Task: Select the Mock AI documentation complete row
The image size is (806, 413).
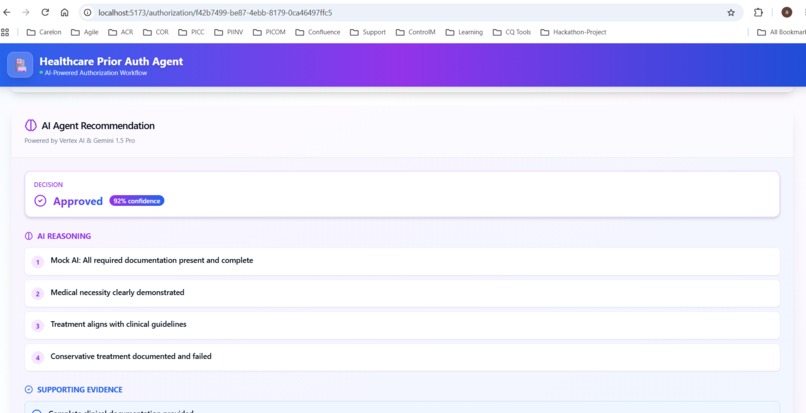Action: (x=402, y=261)
